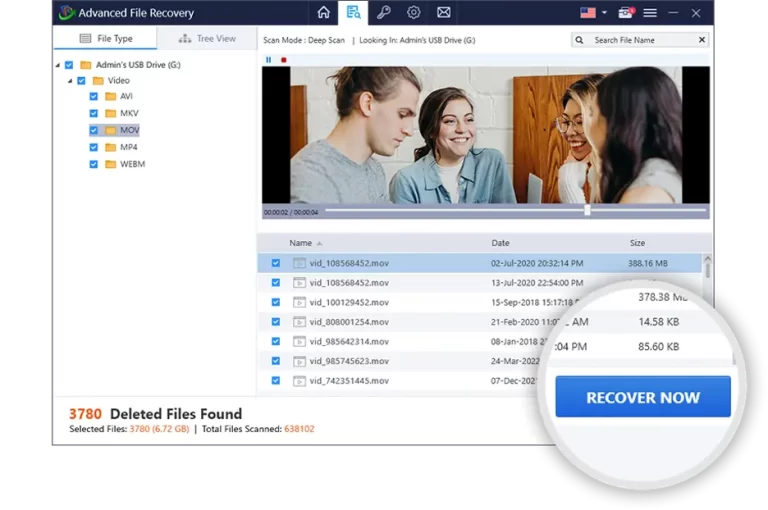Screen dimensions: 768x510
Task: Sort the list by Size column
Action: (x=637, y=243)
